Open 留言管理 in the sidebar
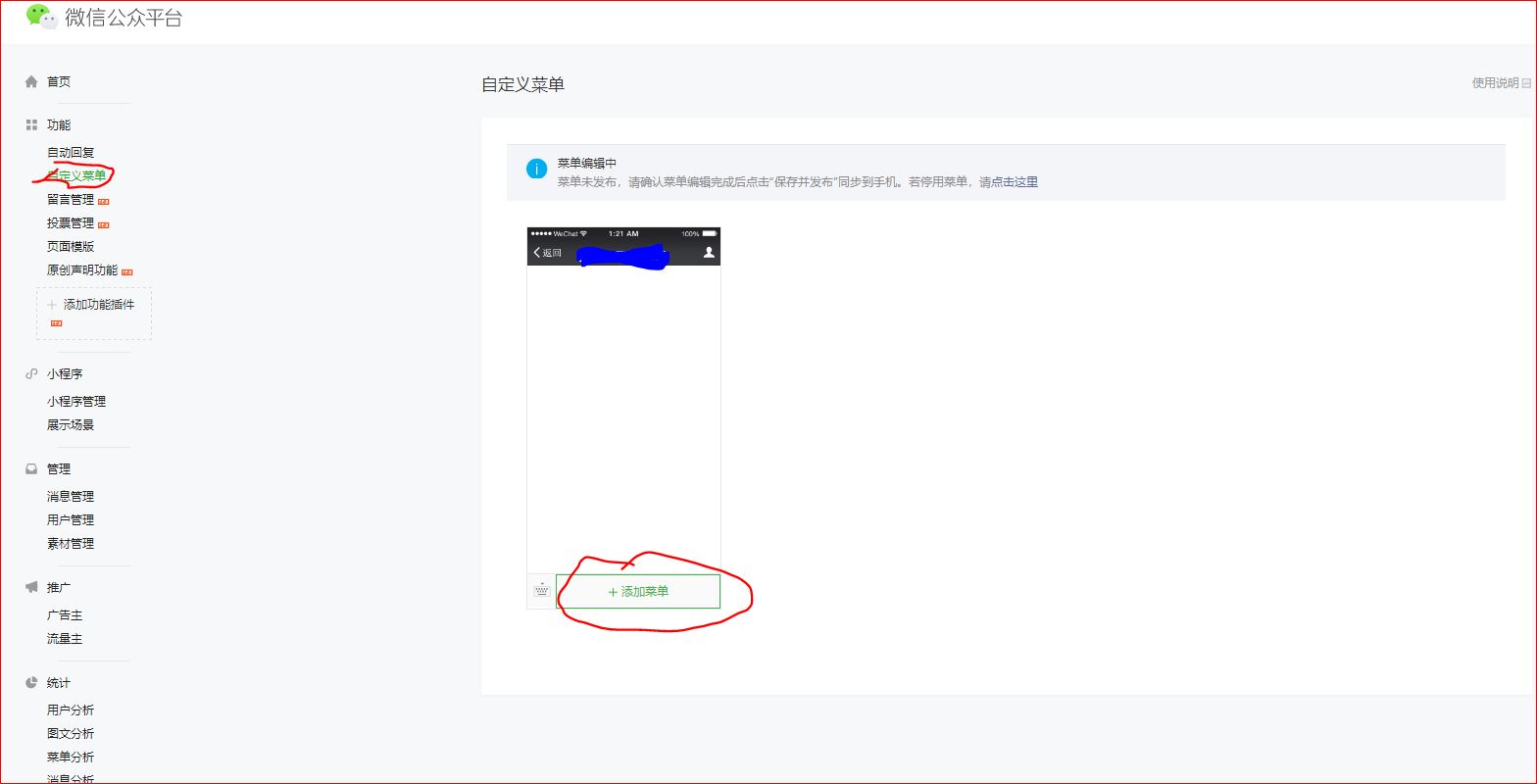Screen dimensions: 1537x784 71,200
